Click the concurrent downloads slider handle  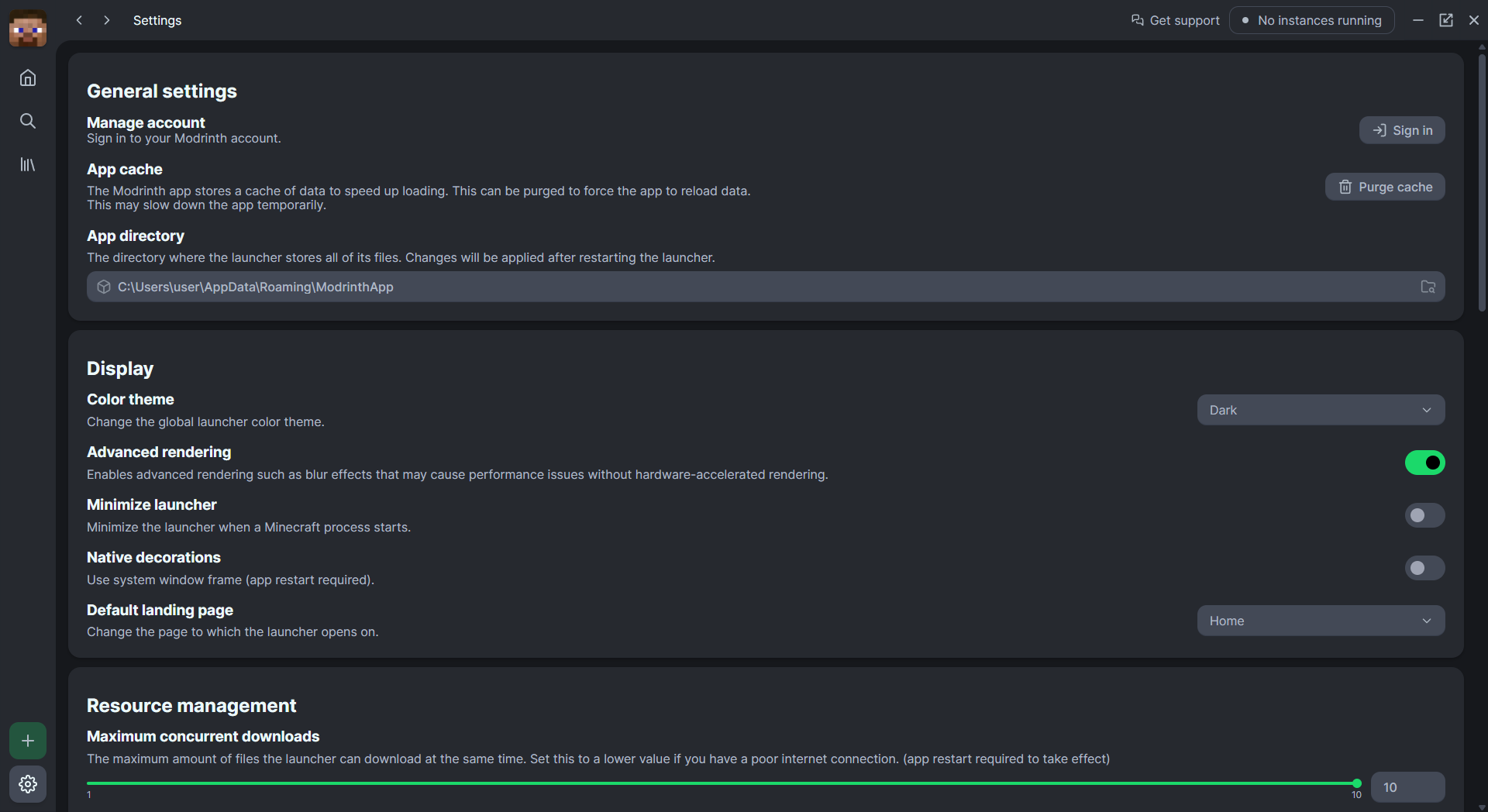point(1356,783)
